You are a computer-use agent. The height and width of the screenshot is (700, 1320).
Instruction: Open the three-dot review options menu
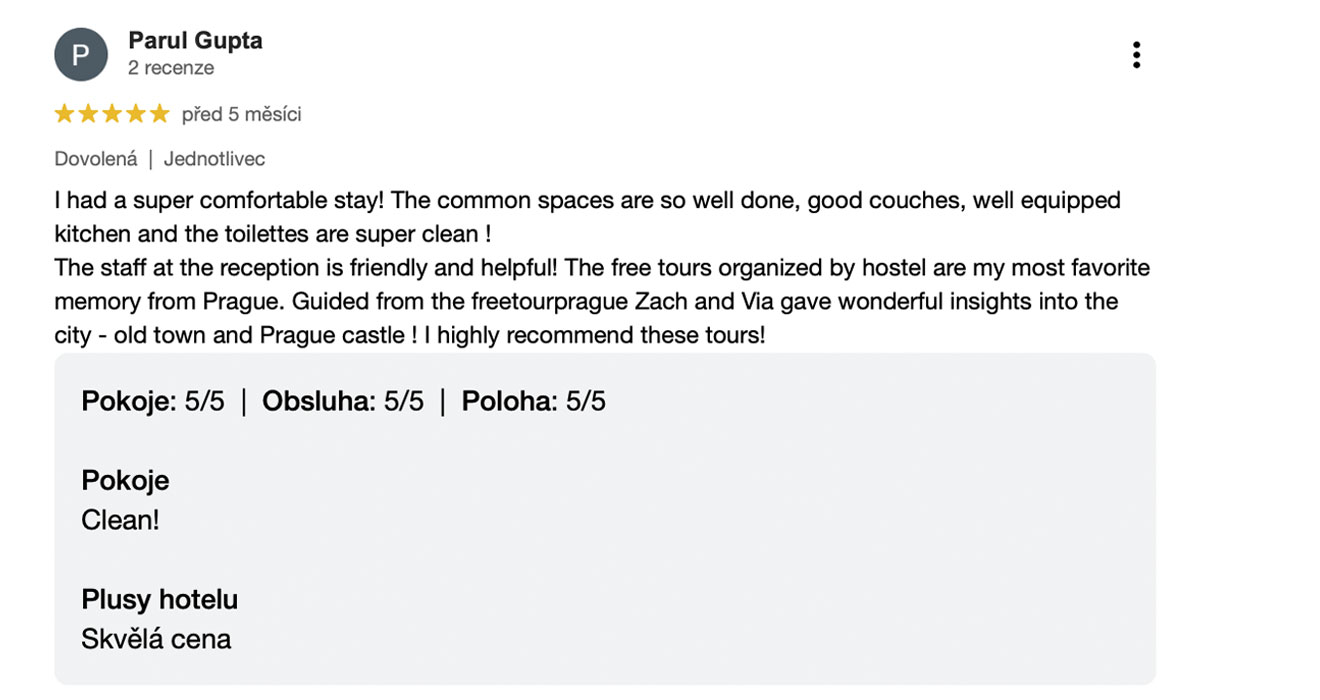click(1136, 55)
